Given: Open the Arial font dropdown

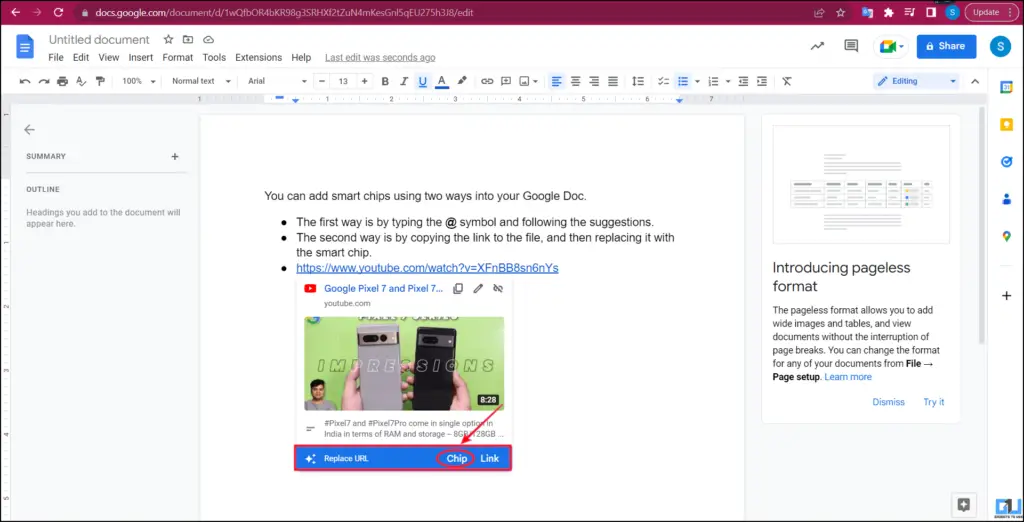Looking at the screenshot, I should (277, 82).
